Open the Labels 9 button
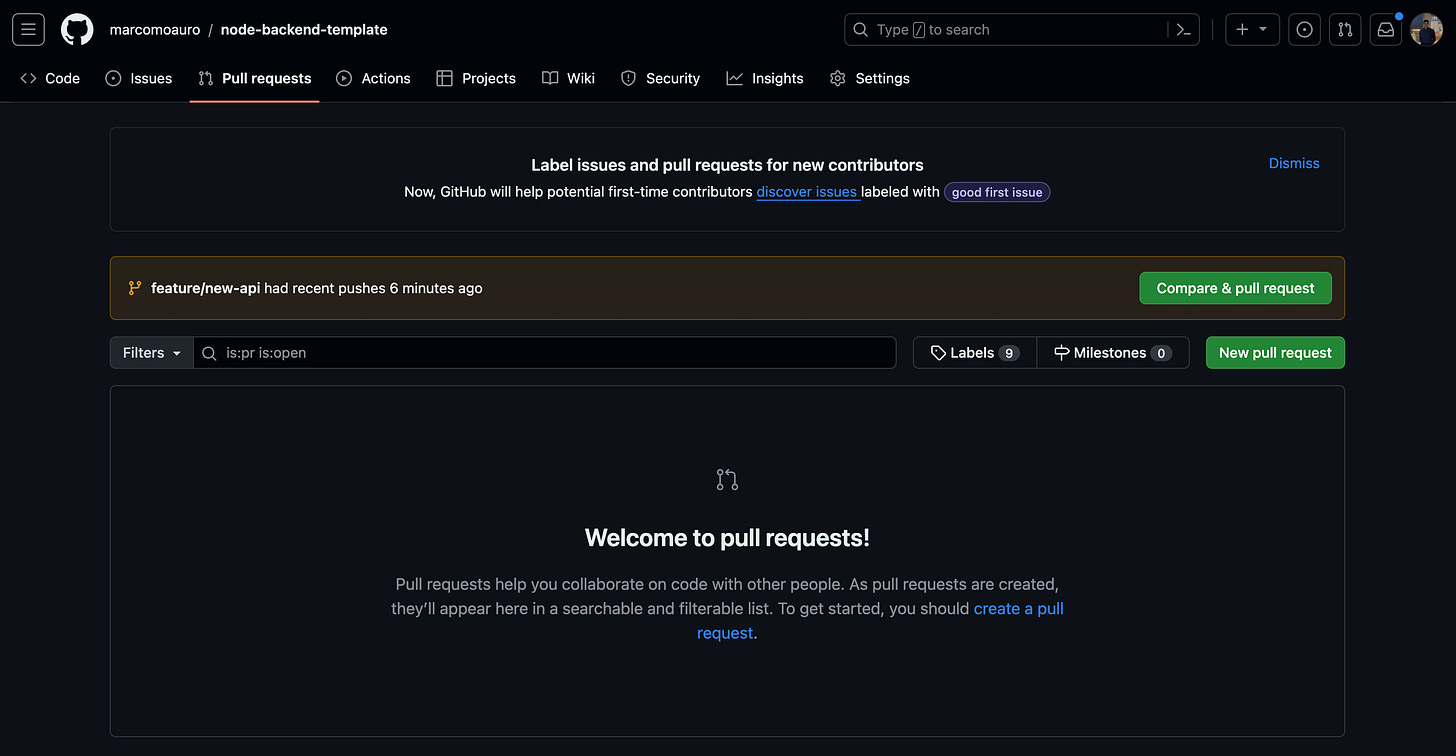 point(975,353)
